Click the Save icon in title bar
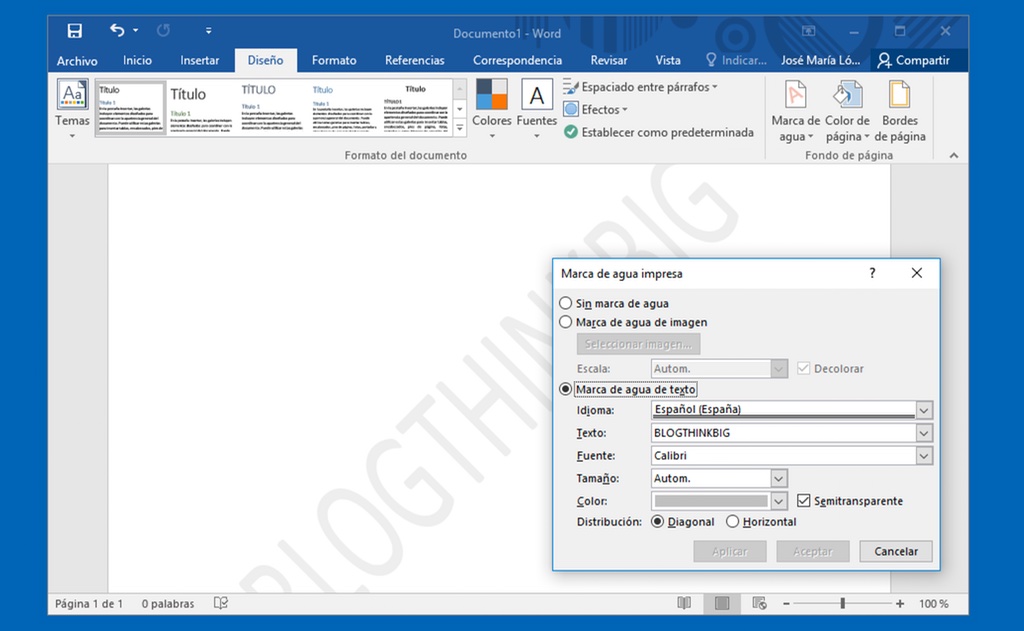1024x631 pixels. (x=75, y=31)
